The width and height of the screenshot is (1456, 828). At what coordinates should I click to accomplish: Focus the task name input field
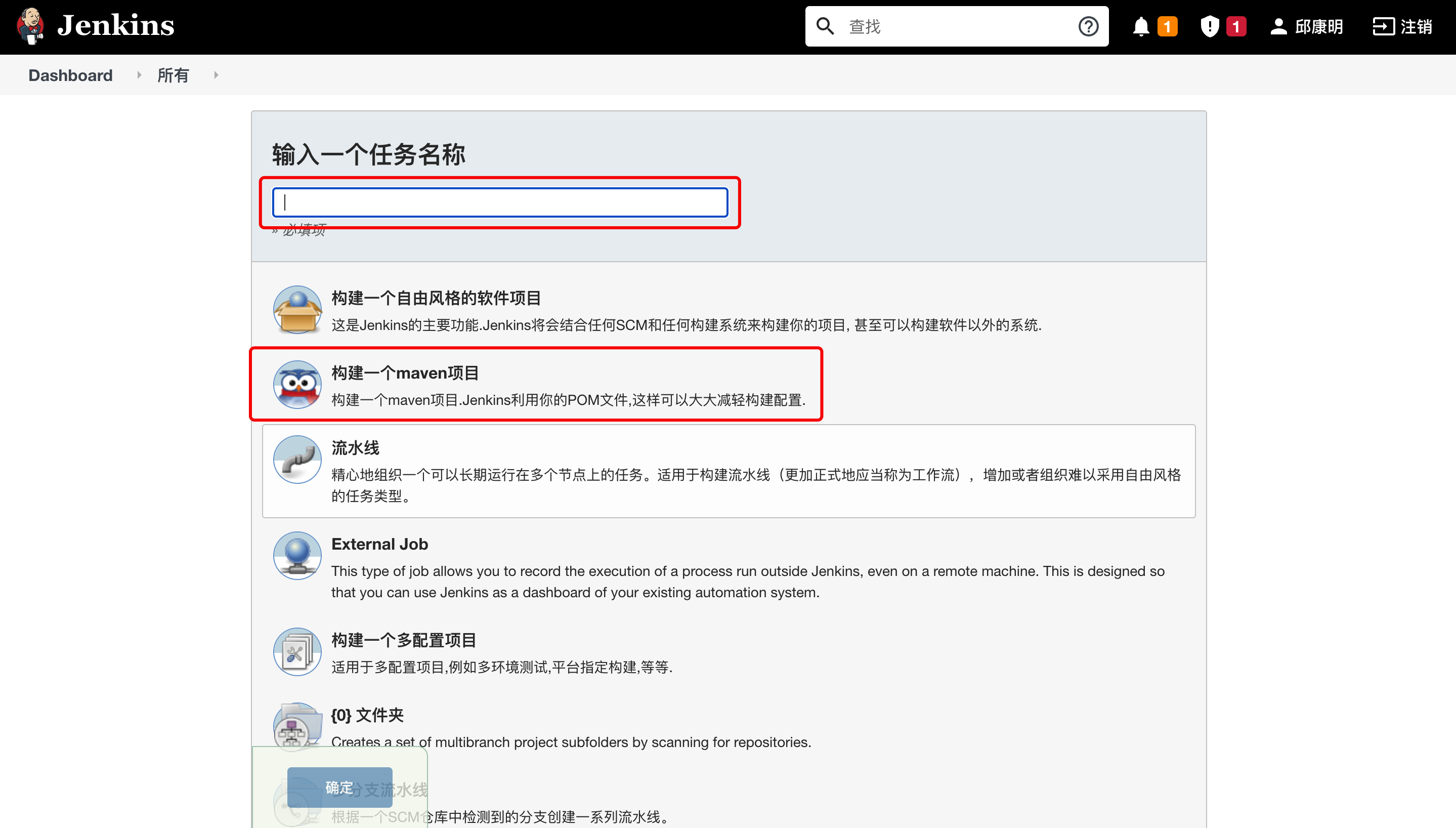[500, 202]
